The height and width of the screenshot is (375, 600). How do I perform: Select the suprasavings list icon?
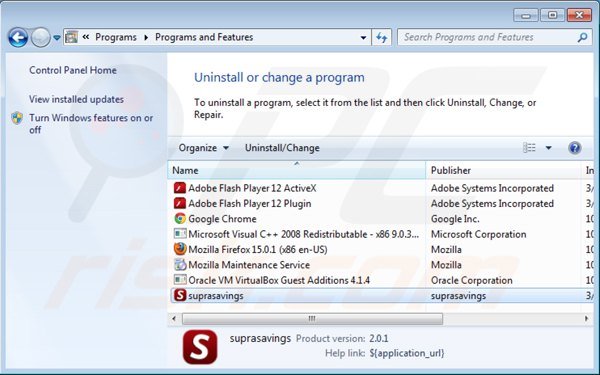180,295
